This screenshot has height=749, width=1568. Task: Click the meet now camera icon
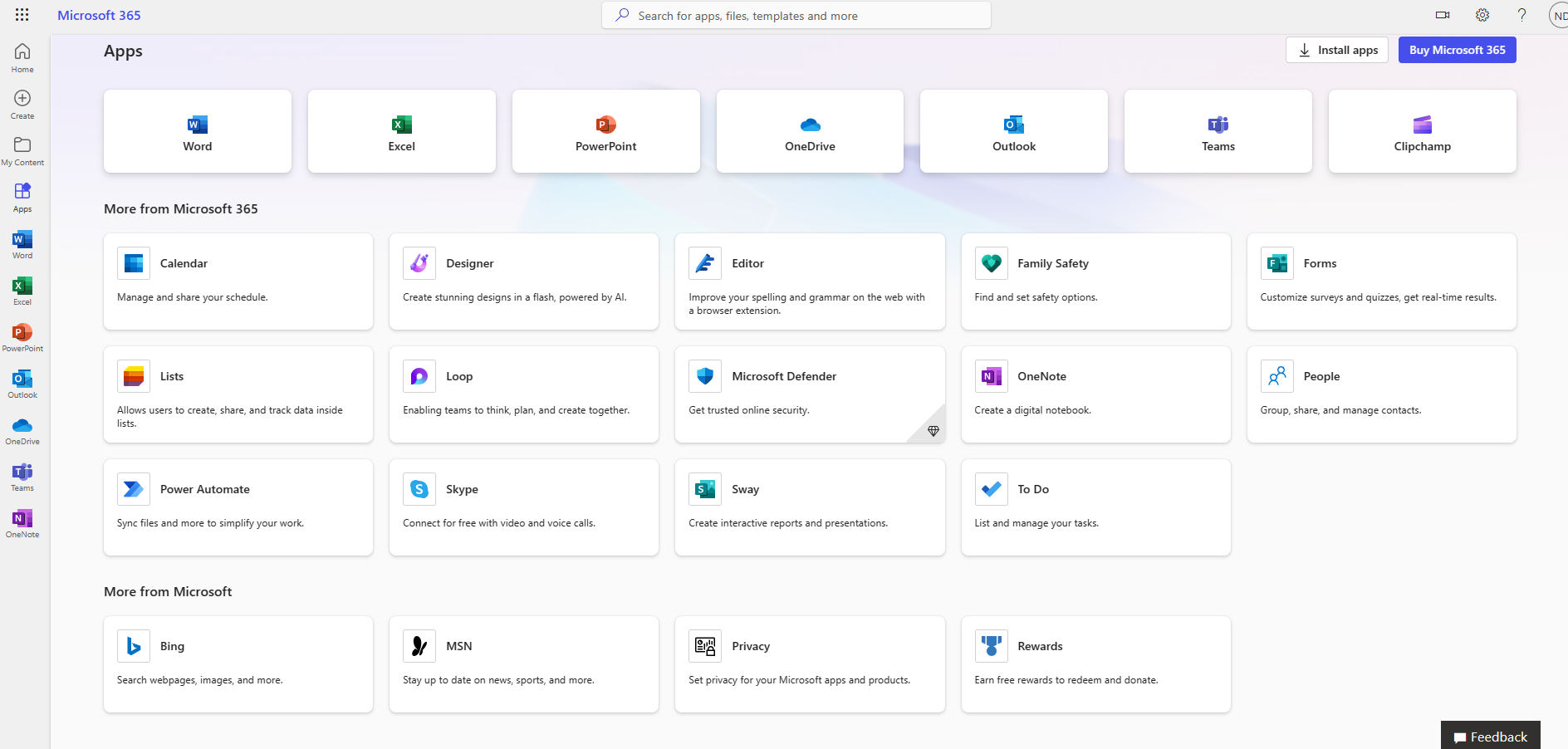[1443, 15]
